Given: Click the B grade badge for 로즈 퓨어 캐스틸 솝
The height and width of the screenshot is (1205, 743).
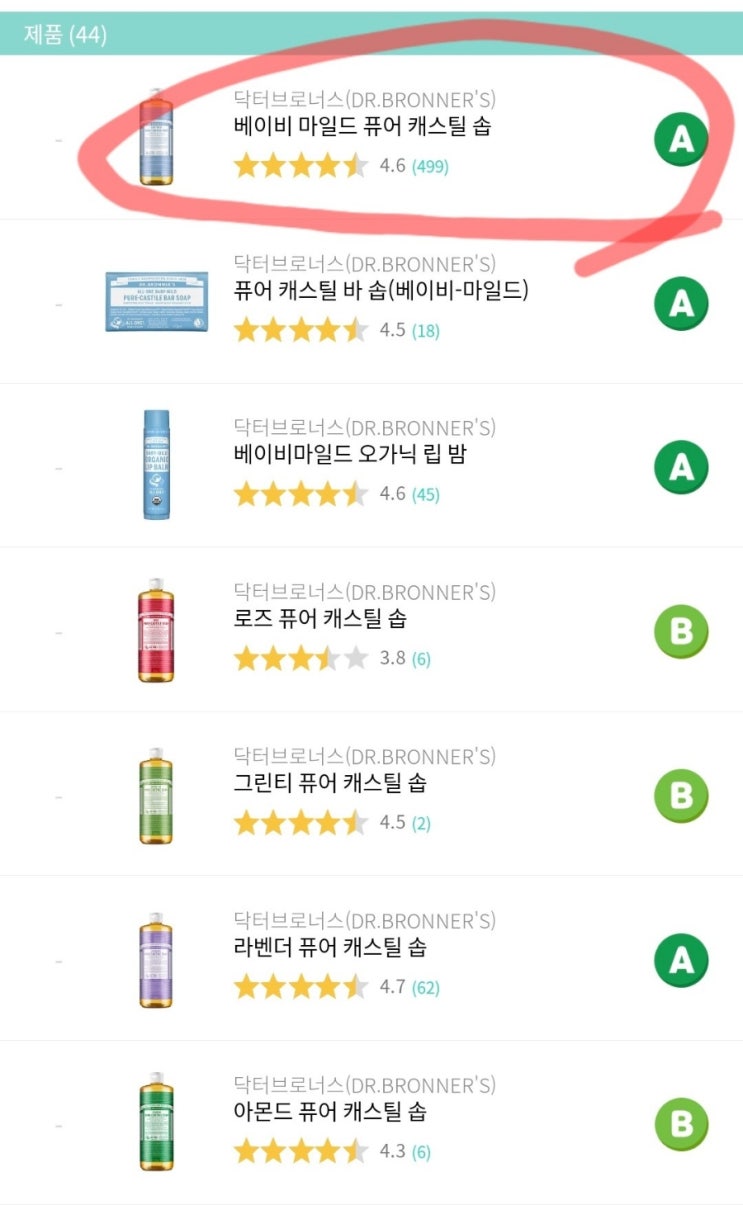Looking at the screenshot, I should pos(681,631).
